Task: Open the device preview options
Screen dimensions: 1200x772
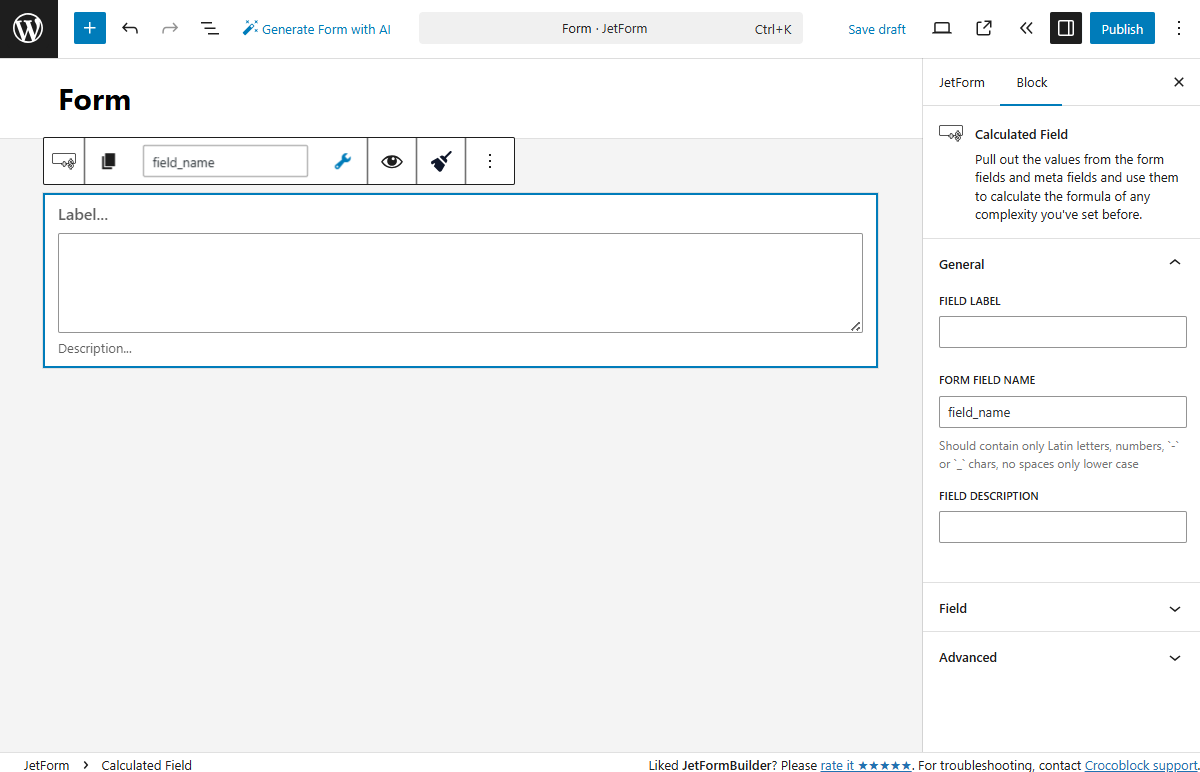Action: (942, 28)
